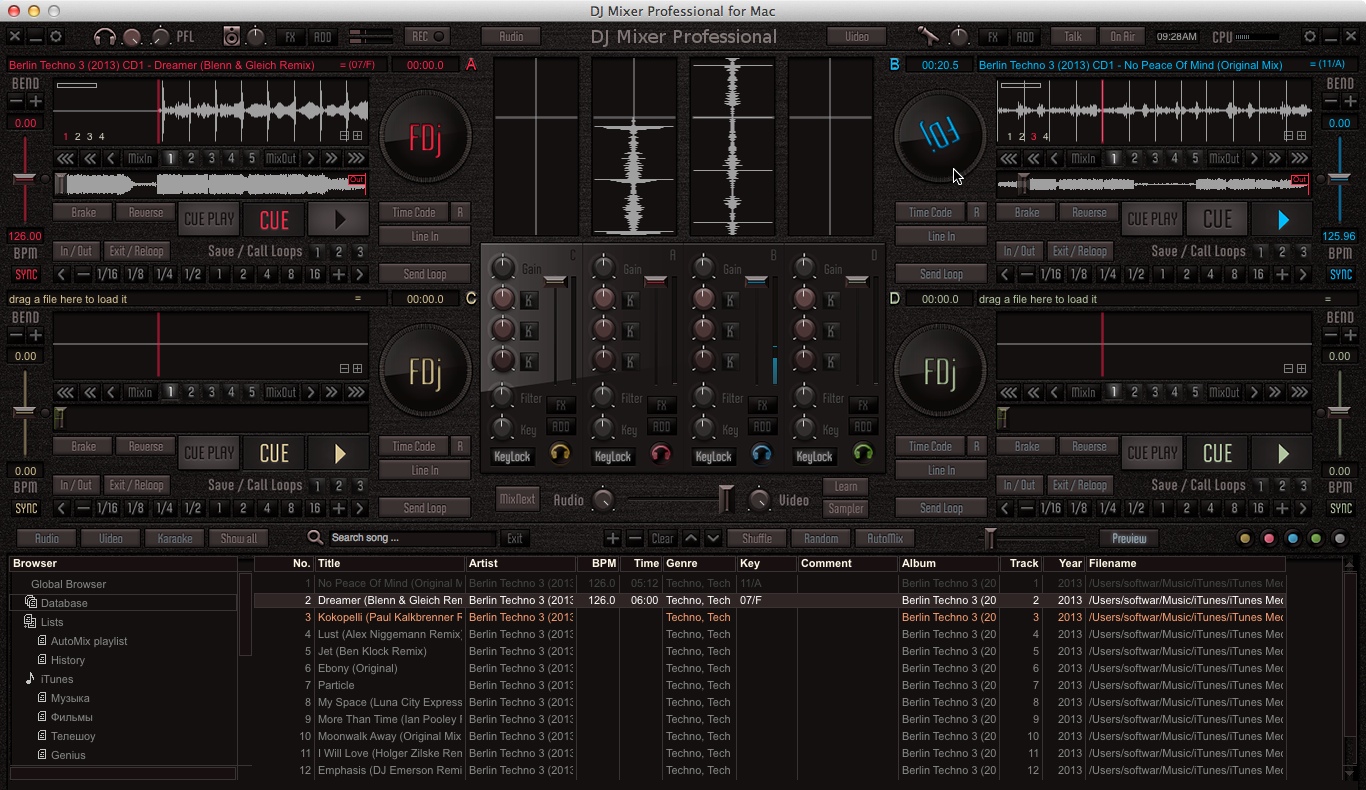Move the selected track up with the up arrow
This screenshot has width=1366, height=790.
coord(691,538)
